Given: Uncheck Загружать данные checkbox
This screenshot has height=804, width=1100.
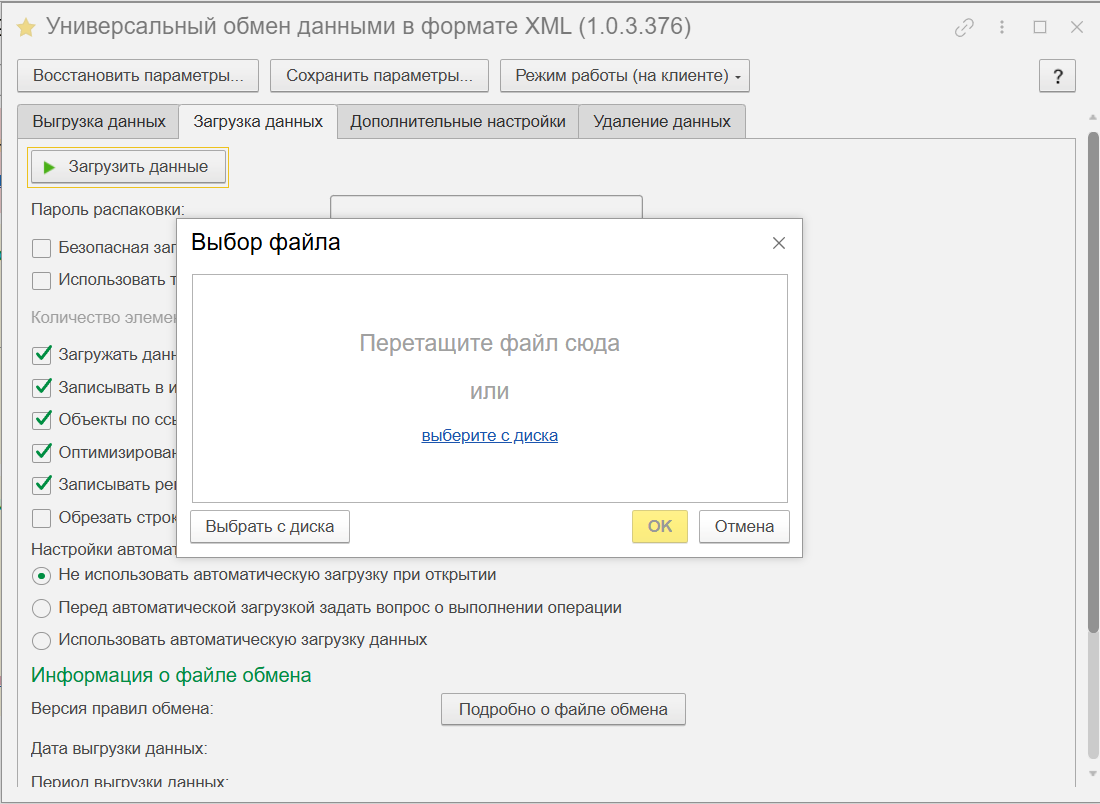Looking at the screenshot, I should point(41,355).
